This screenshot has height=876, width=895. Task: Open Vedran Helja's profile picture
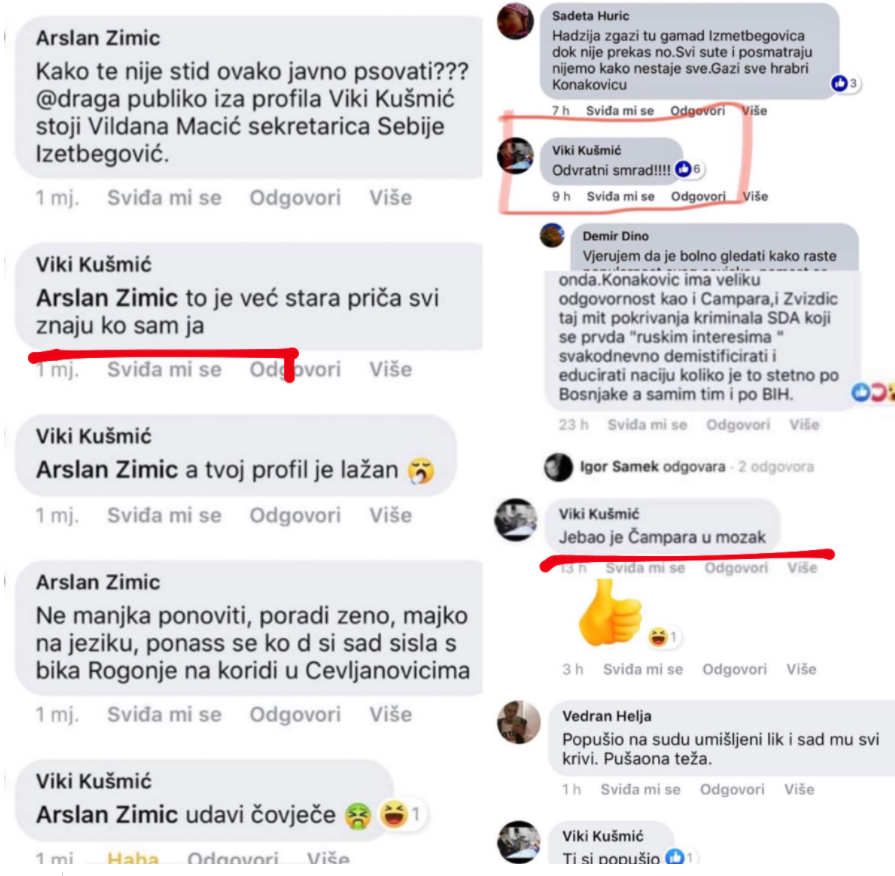(518, 722)
